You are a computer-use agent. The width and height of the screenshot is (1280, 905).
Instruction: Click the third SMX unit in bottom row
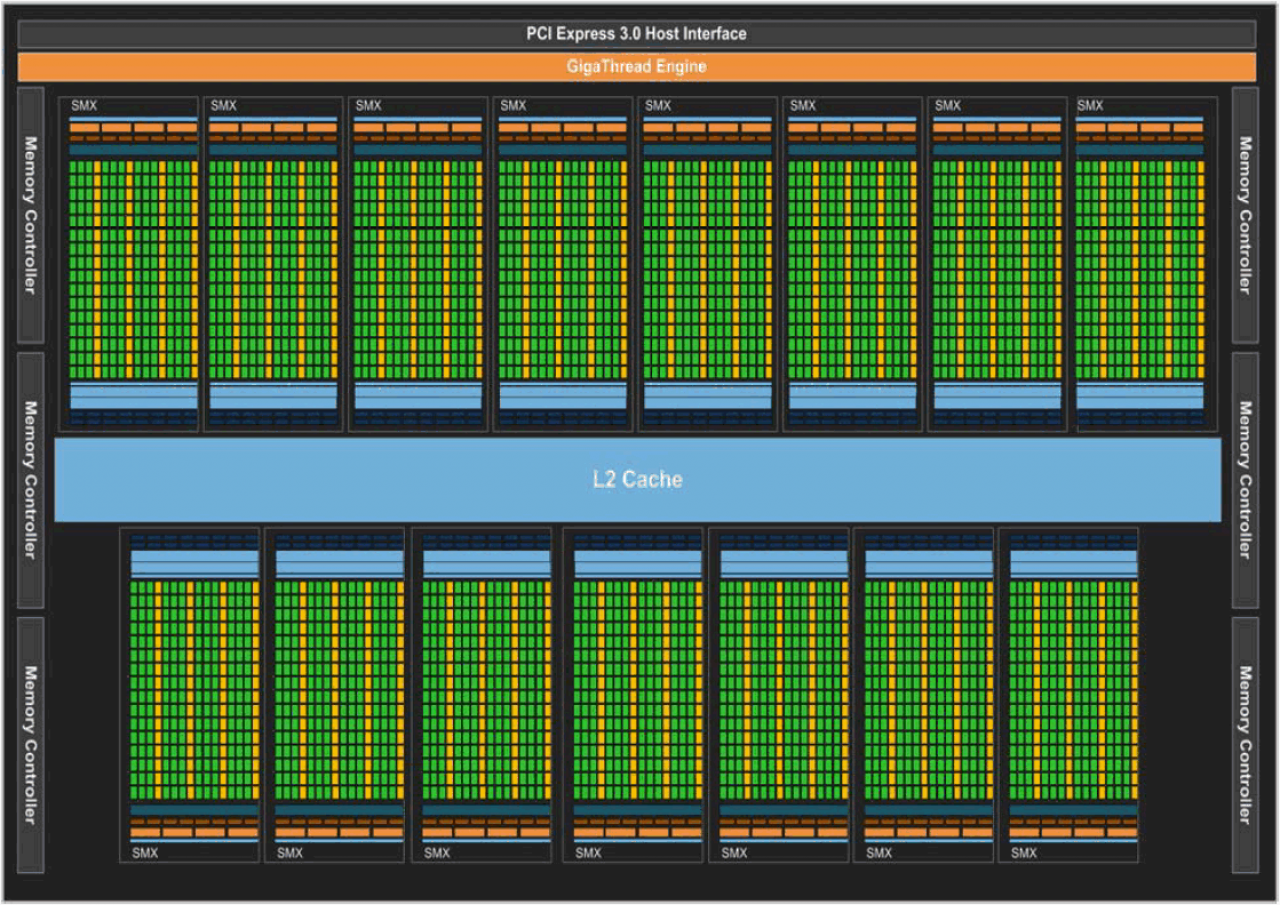pos(482,695)
